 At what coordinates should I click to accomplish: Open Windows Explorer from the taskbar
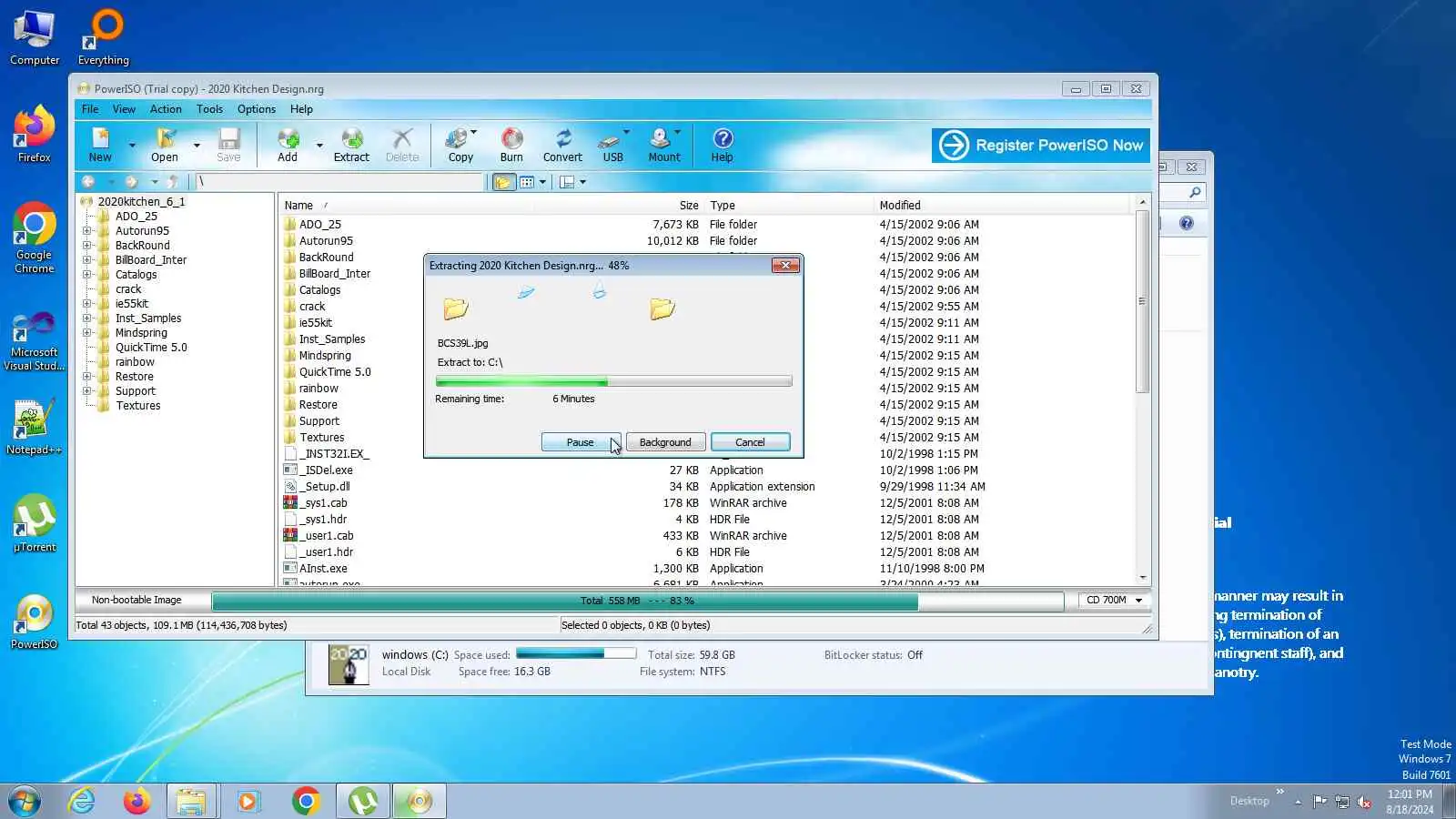coord(191,801)
